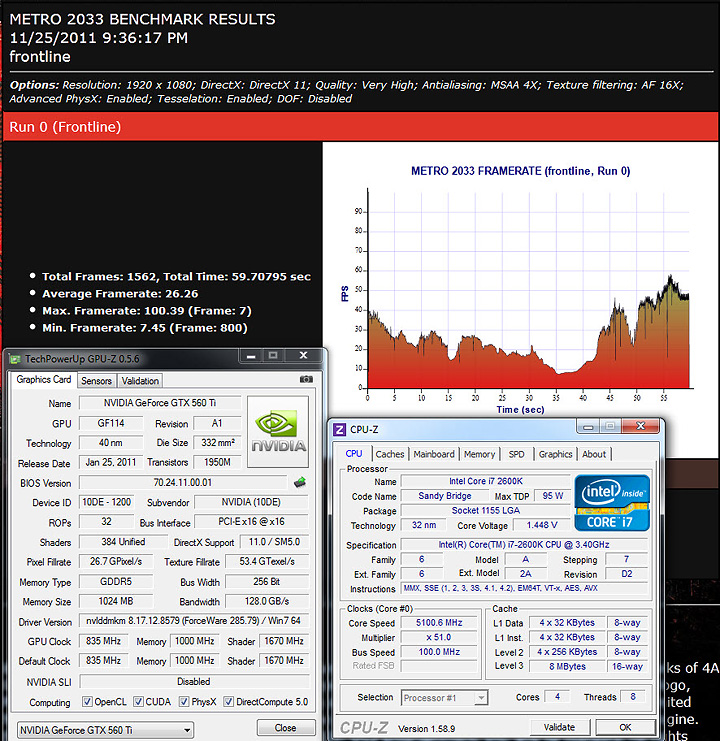Open the Processor #1 selection dropdown
Screen dimensions: 720x741
(445, 698)
